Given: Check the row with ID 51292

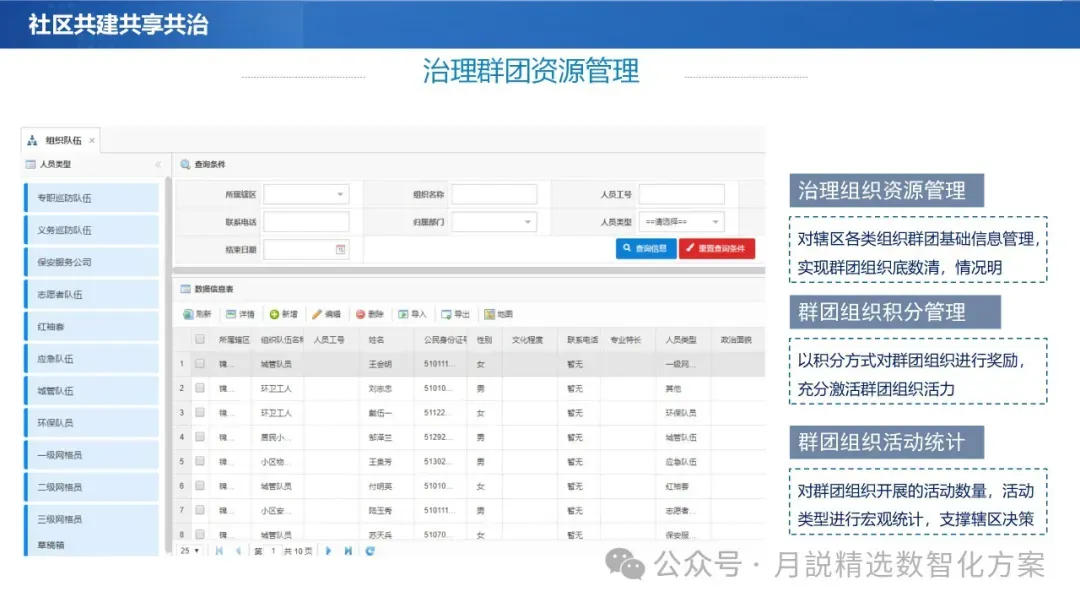Looking at the screenshot, I should tap(200, 437).
